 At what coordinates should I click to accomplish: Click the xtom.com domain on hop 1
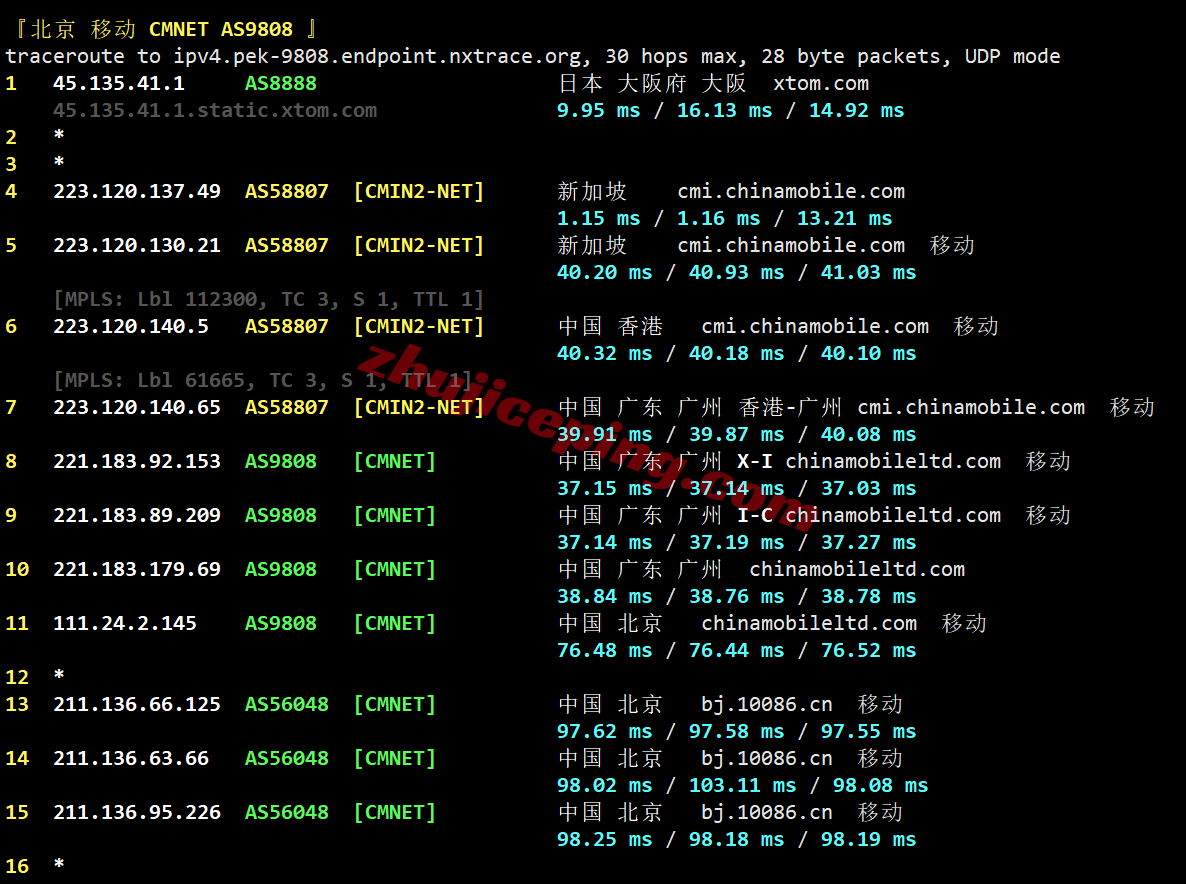click(x=821, y=83)
